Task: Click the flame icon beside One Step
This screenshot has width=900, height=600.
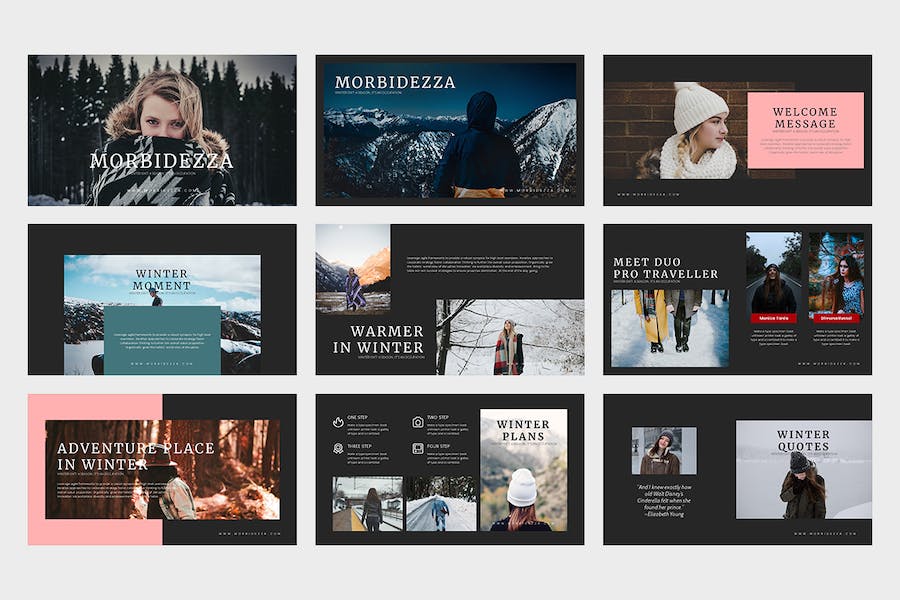Action: pyautogui.click(x=338, y=423)
